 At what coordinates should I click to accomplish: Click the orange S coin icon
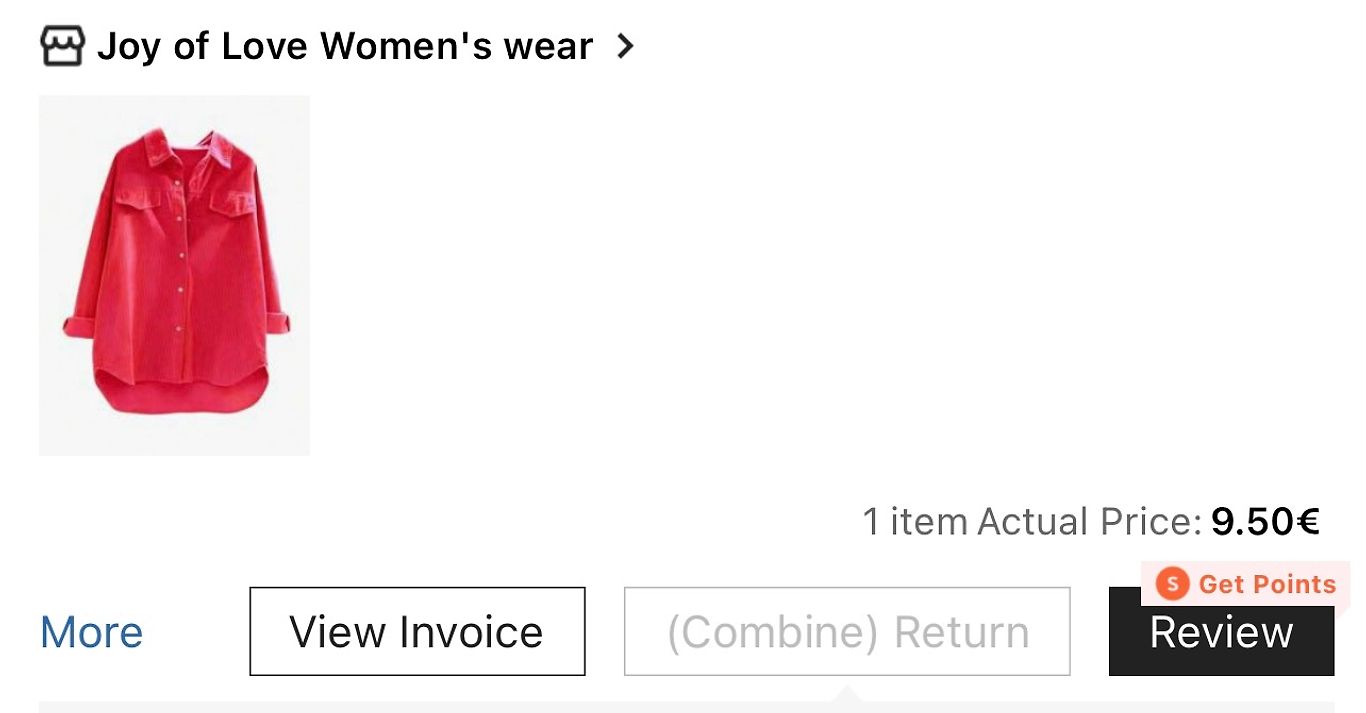point(1172,583)
